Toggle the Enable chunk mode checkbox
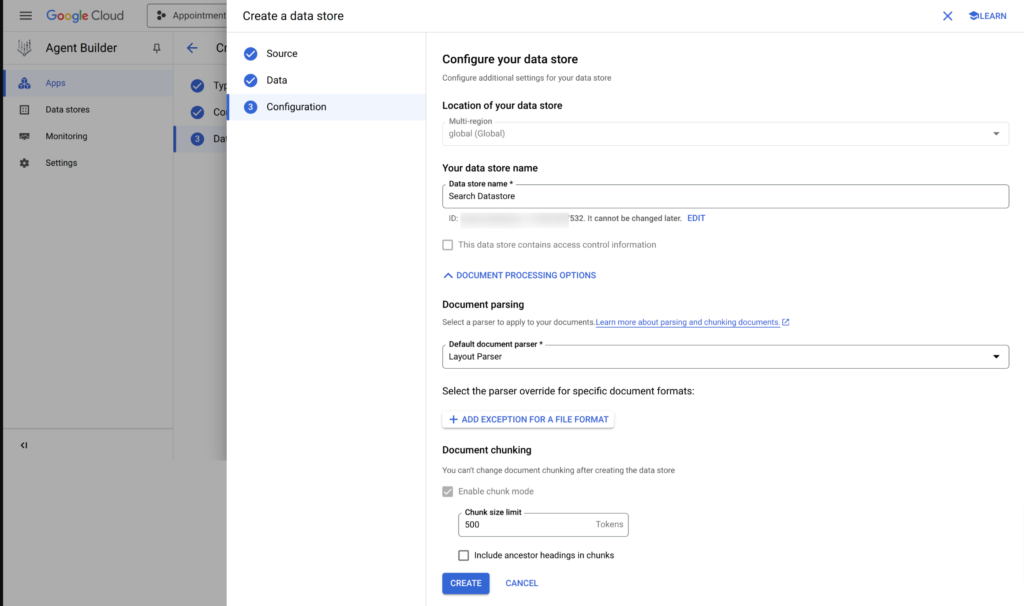The height and width of the screenshot is (606, 1024). coord(448,491)
